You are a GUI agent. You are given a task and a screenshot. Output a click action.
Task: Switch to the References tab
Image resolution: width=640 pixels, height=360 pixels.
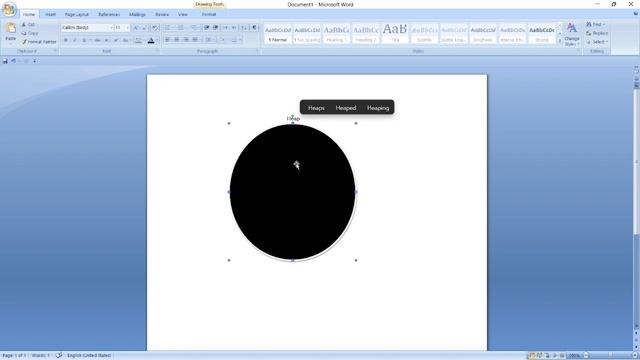click(109, 14)
